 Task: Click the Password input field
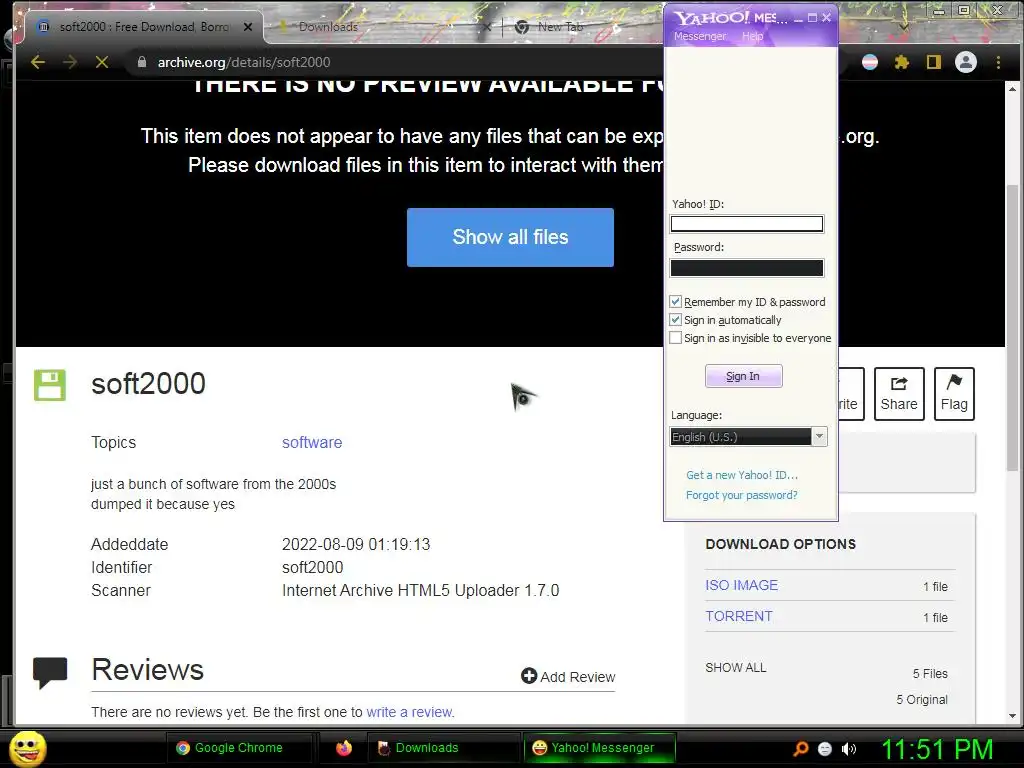(x=746, y=268)
